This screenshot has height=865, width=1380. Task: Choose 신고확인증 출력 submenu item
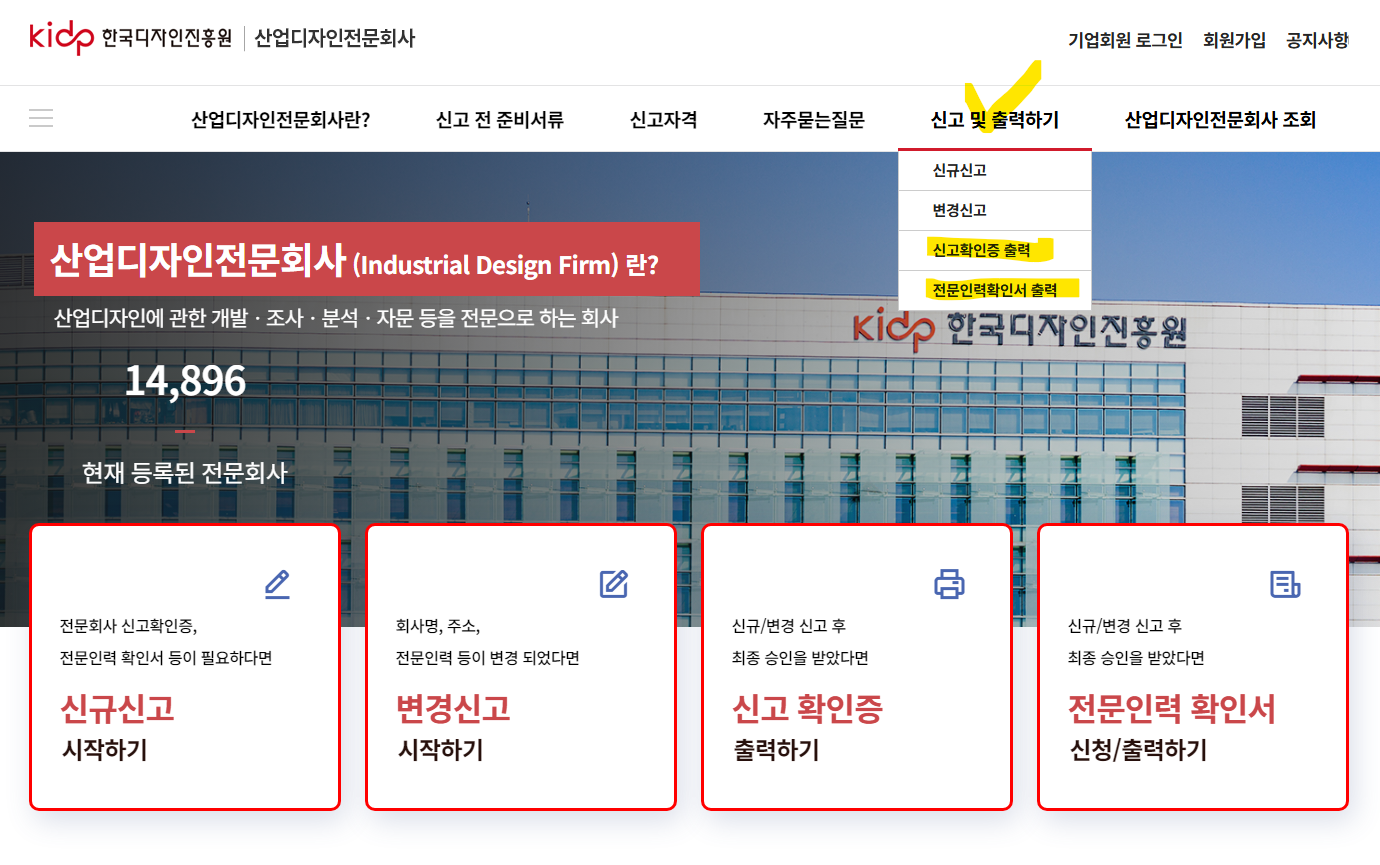pos(995,250)
